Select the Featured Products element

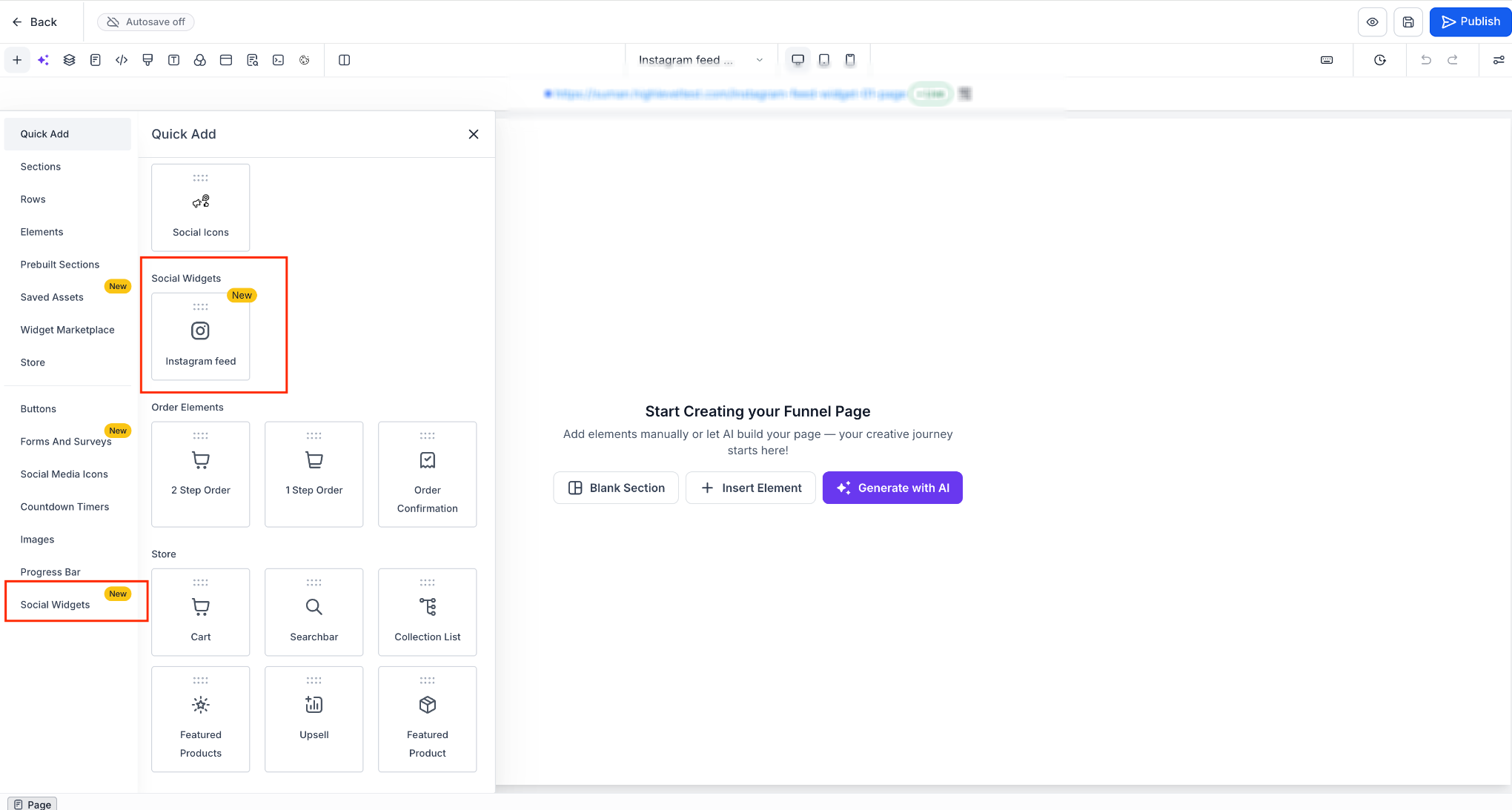(201, 719)
